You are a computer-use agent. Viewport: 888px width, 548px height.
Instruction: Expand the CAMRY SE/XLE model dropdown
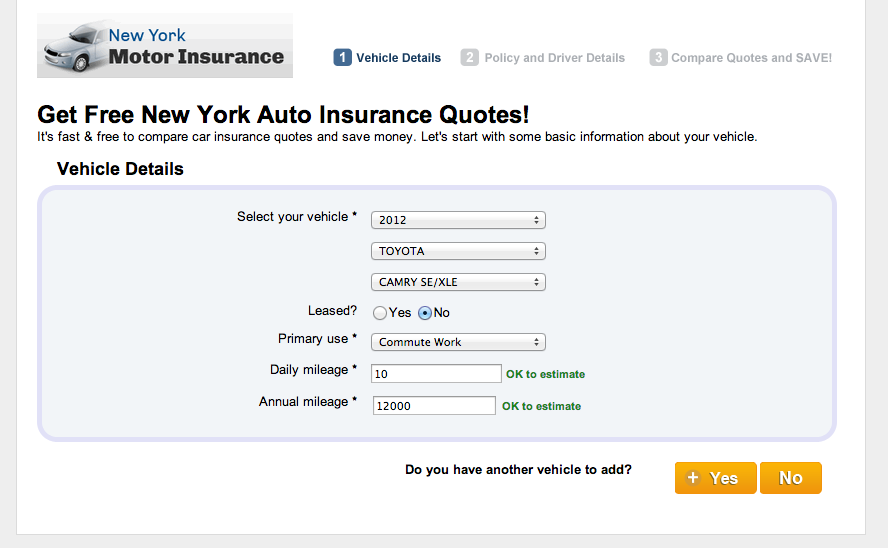(x=458, y=282)
